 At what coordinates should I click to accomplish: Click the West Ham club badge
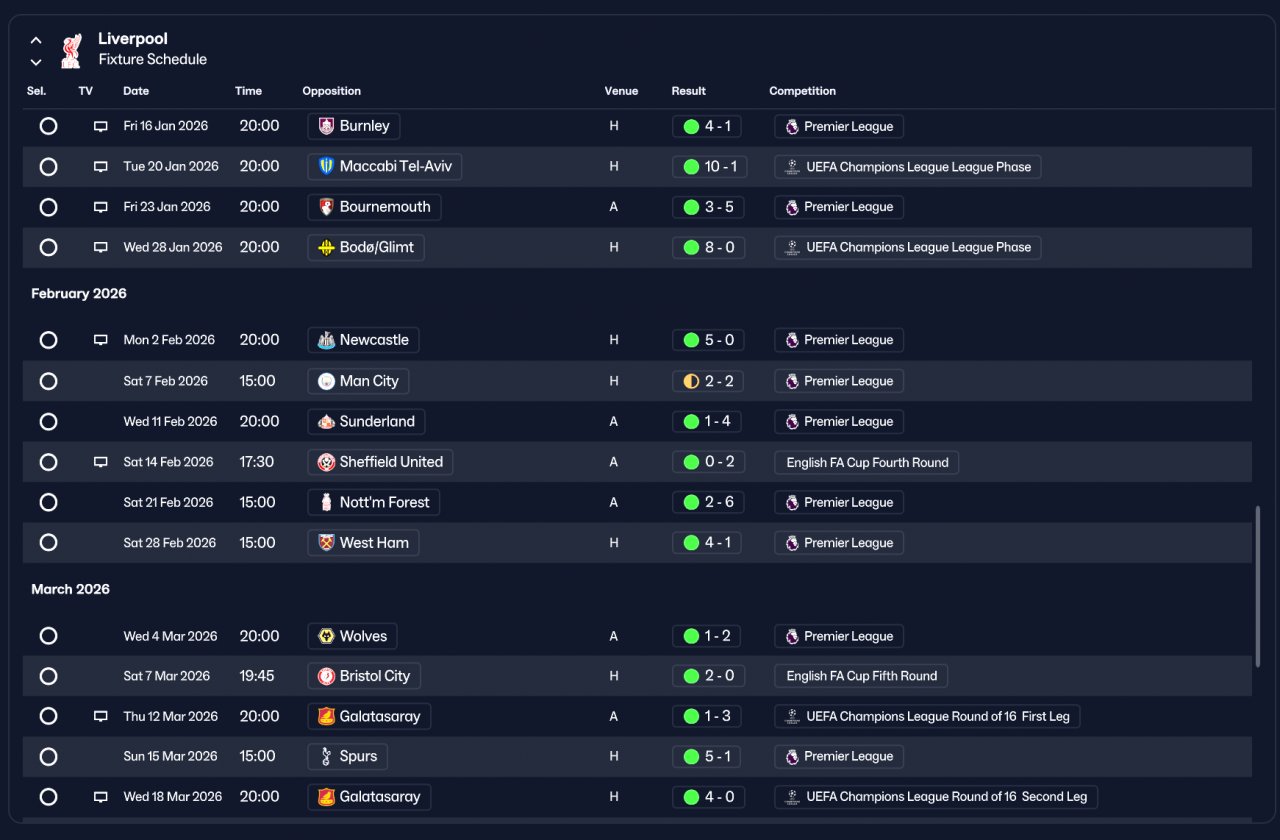(326, 543)
